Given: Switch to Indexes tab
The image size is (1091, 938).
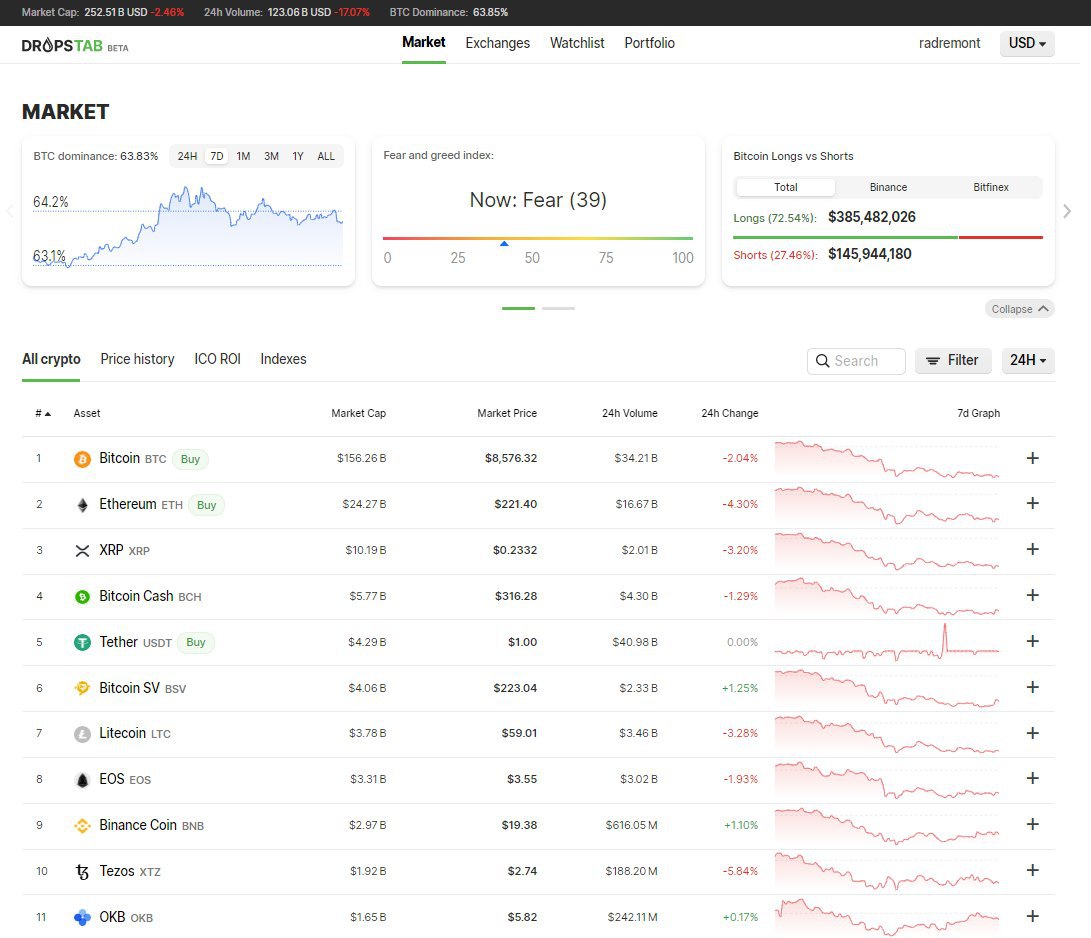Looking at the screenshot, I should pos(283,359).
